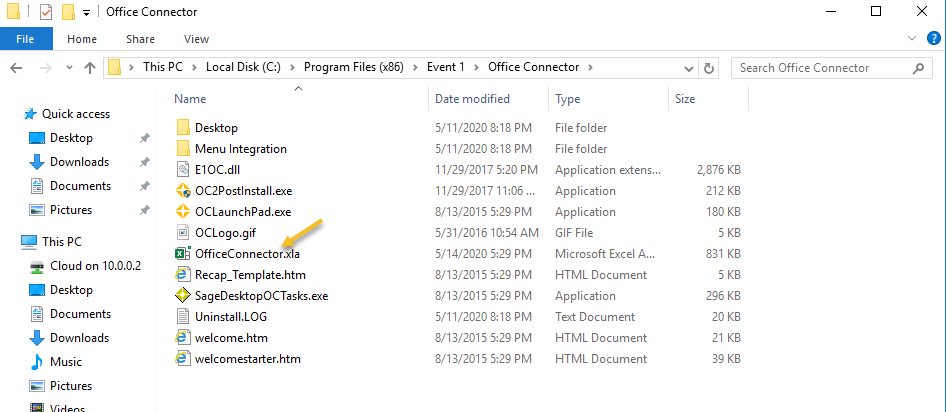Click Cloud on 10.0.0.2 drive icon
This screenshot has height=412, width=946.
click(x=37, y=266)
